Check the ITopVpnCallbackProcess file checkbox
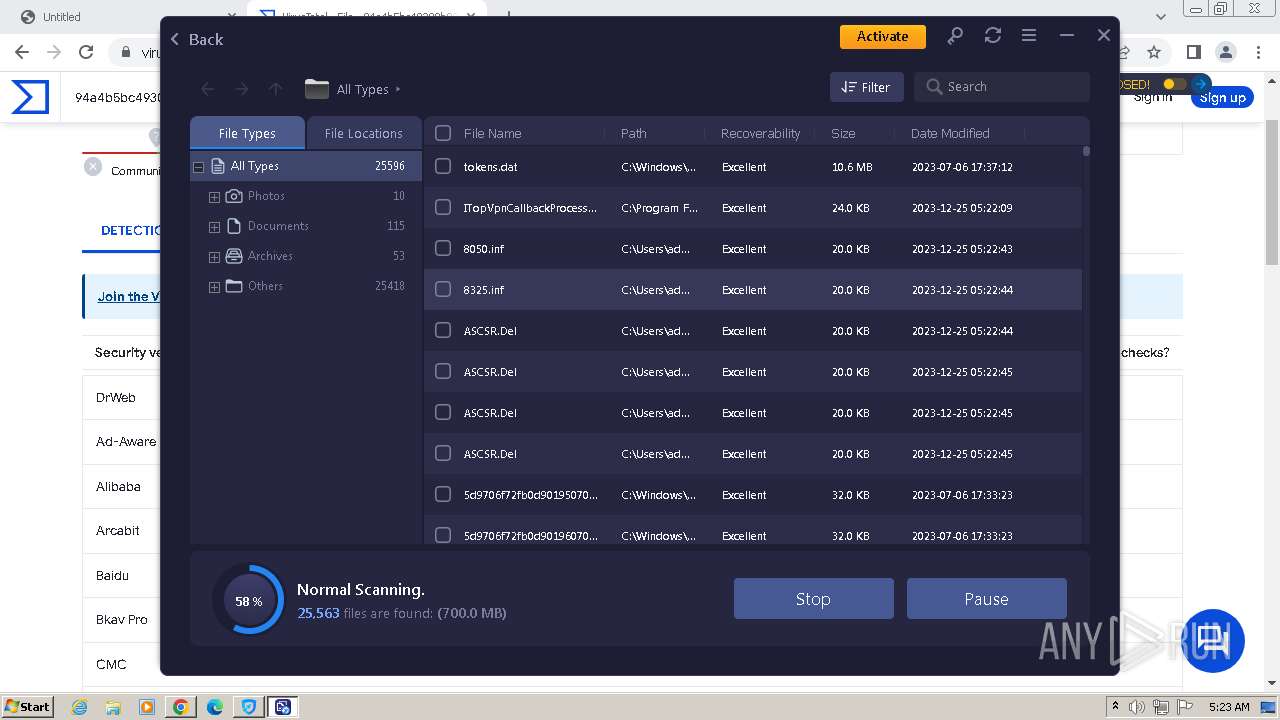The width and height of the screenshot is (1280, 720). 443,208
